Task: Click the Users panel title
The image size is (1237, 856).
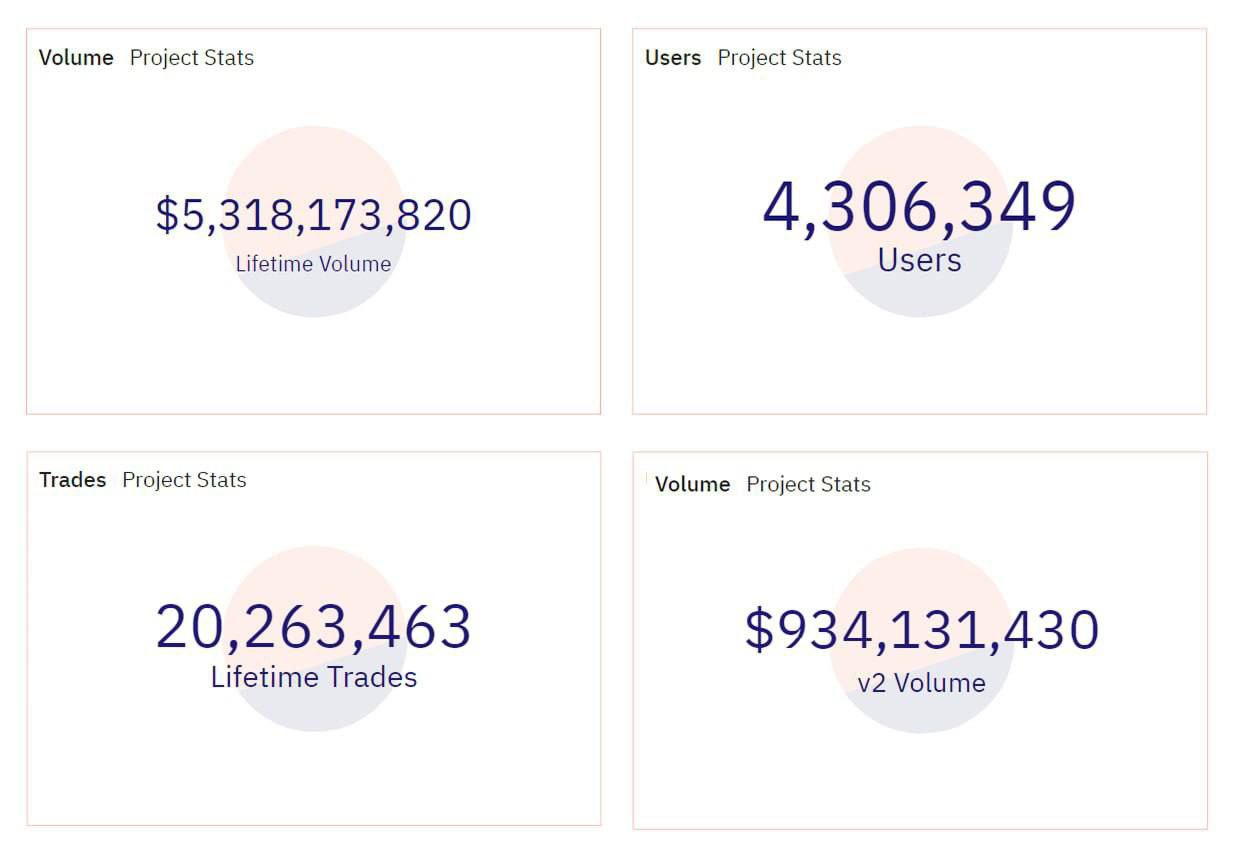Action: pos(673,58)
